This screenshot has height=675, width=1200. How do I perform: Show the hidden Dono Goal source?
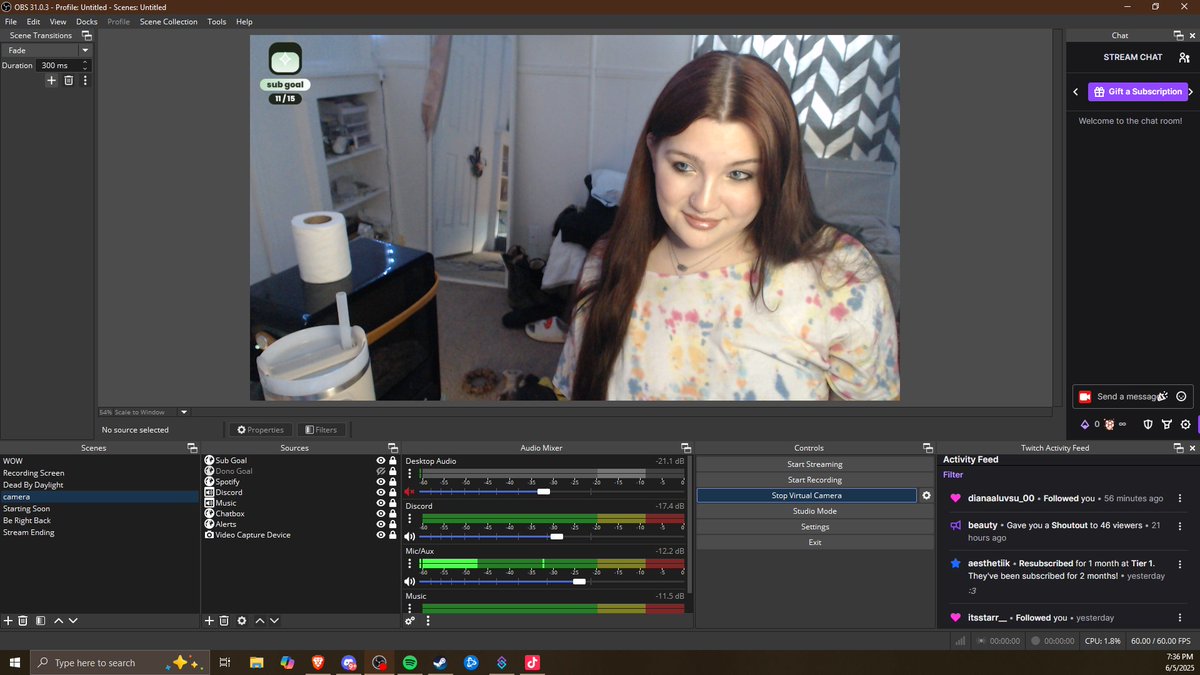click(x=380, y=471)
